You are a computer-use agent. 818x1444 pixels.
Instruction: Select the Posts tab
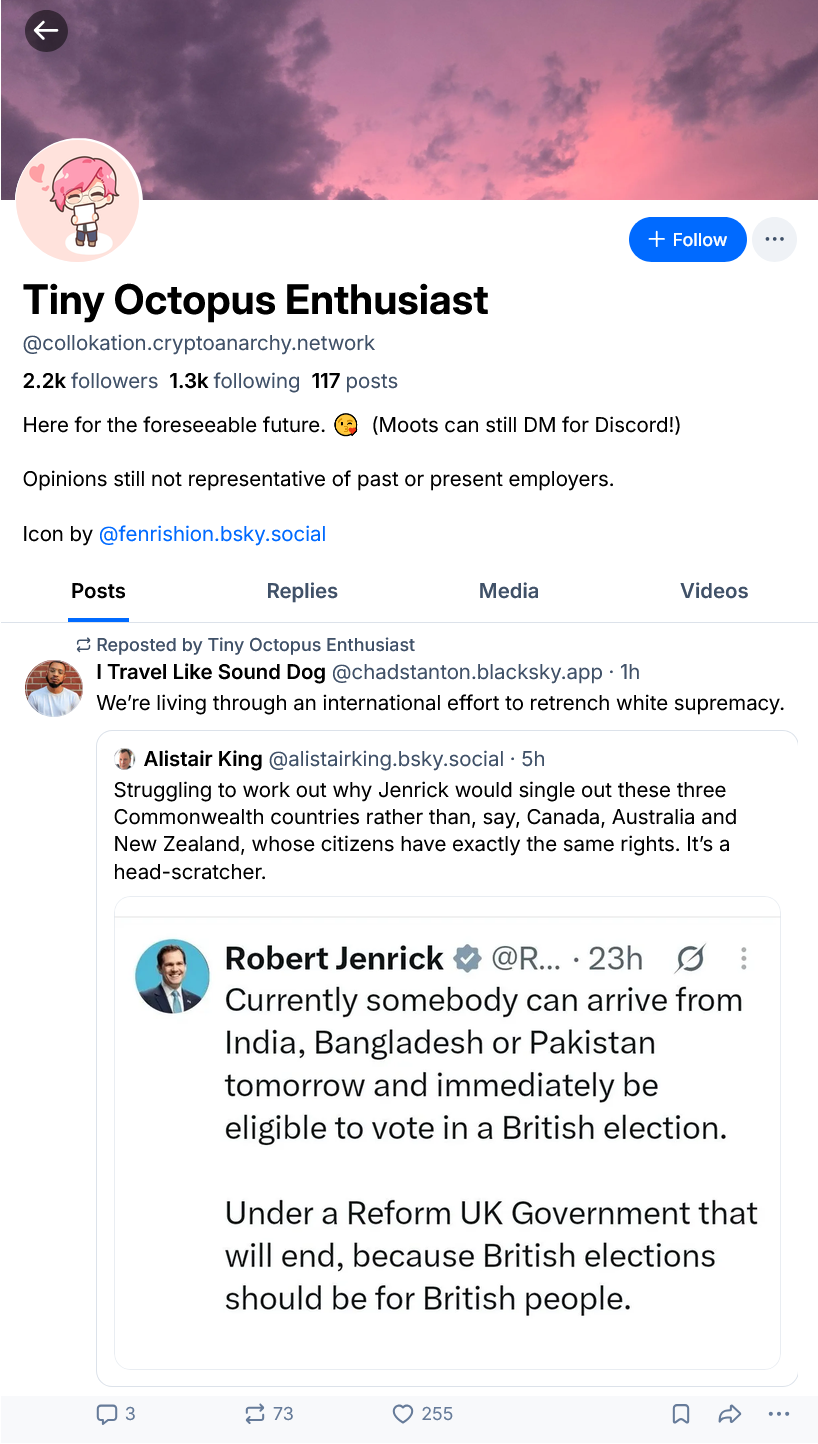click(98, 591)
